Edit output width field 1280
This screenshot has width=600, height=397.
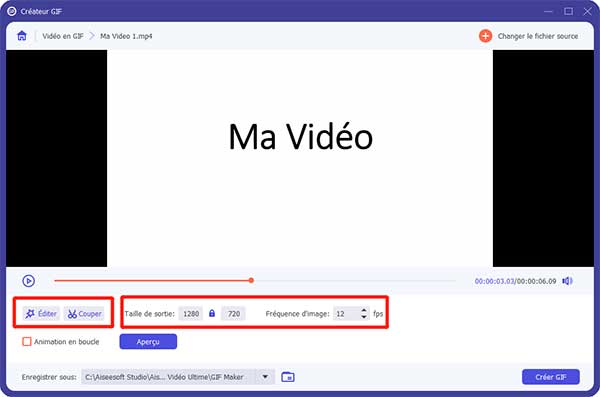coord(191,314)
